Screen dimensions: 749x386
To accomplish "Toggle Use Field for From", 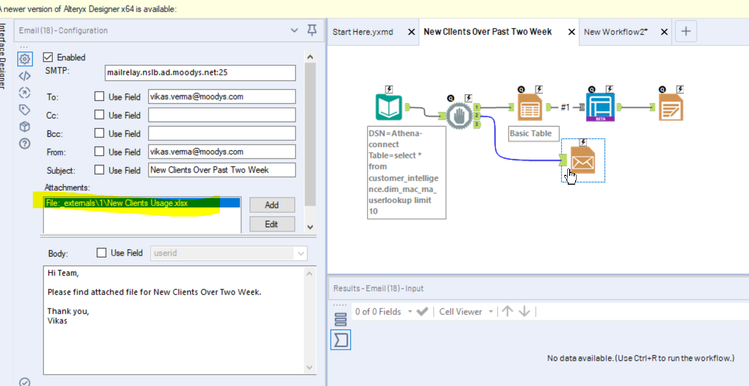I will point(99,152).
